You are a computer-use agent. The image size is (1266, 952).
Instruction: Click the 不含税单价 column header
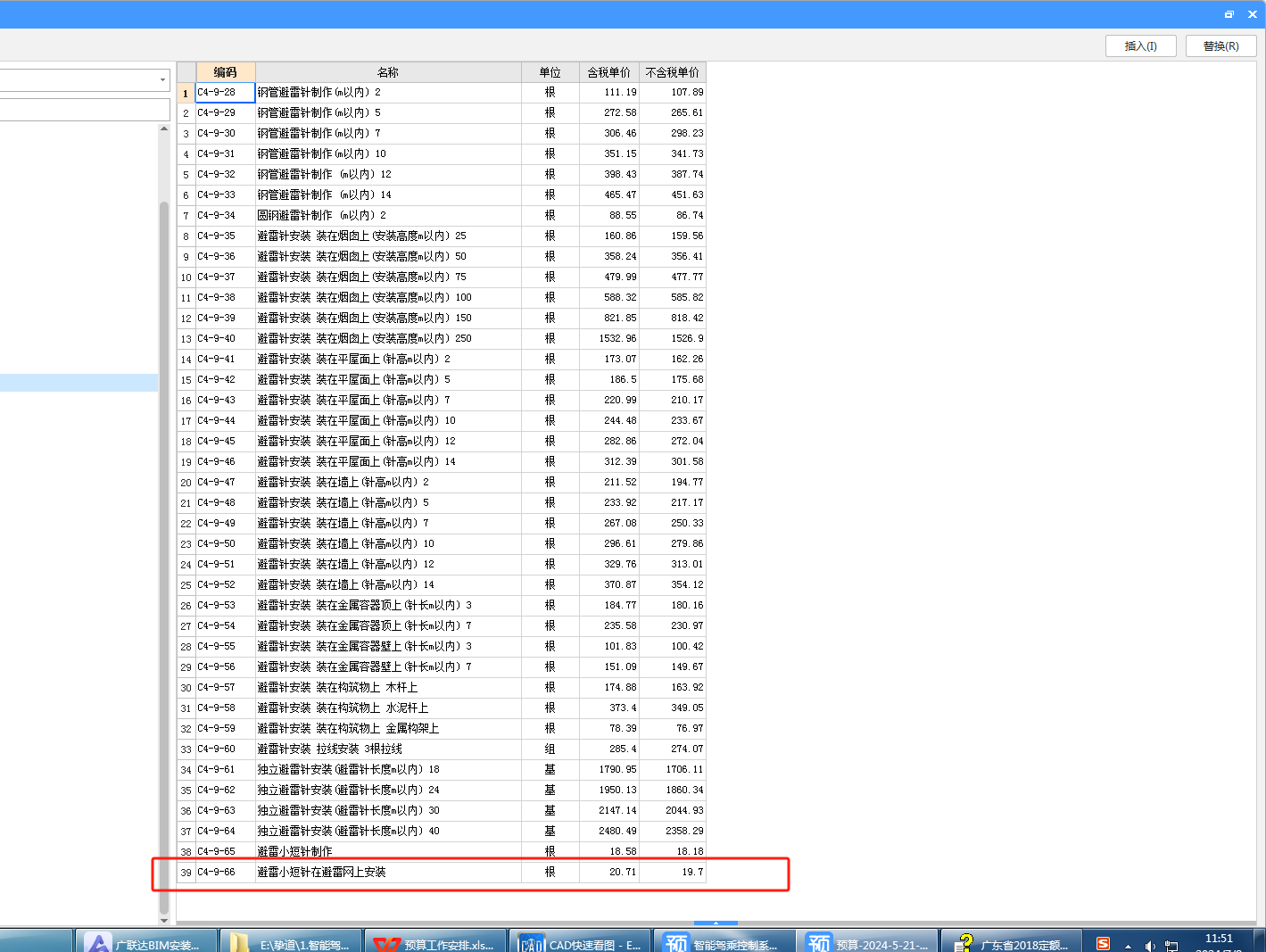[x=673, y=72]
